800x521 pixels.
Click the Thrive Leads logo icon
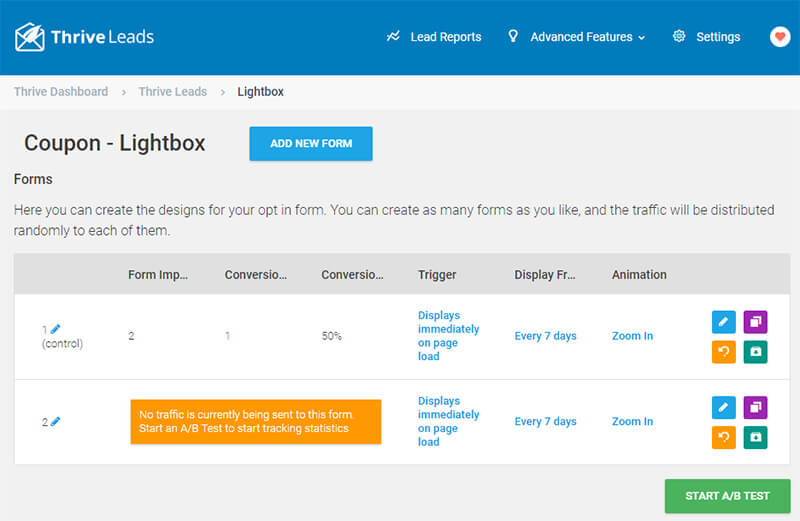pyautogui.click(x=29, y=37)
